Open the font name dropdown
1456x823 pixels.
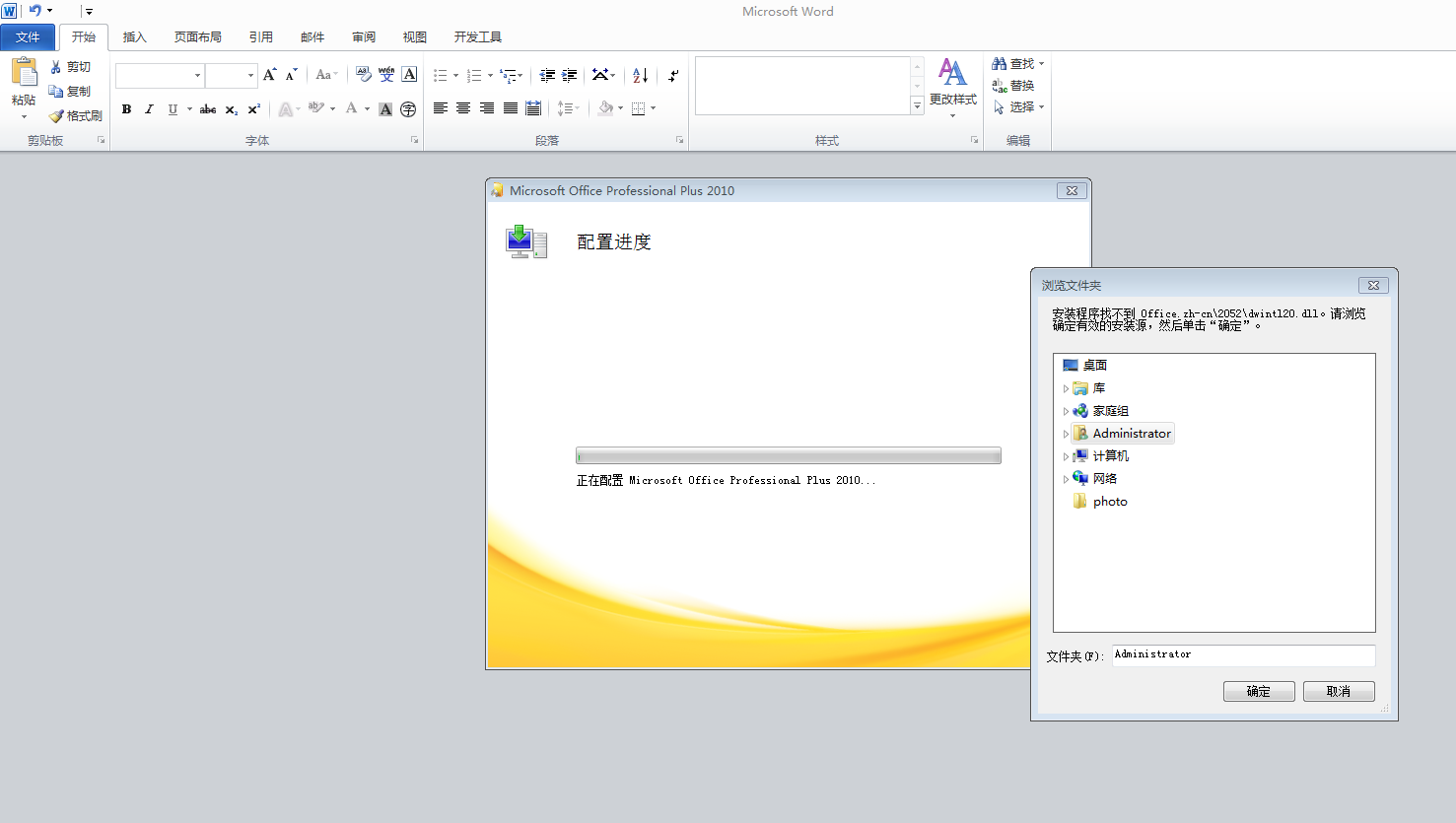pyautogui.click(x=198, y=75)
